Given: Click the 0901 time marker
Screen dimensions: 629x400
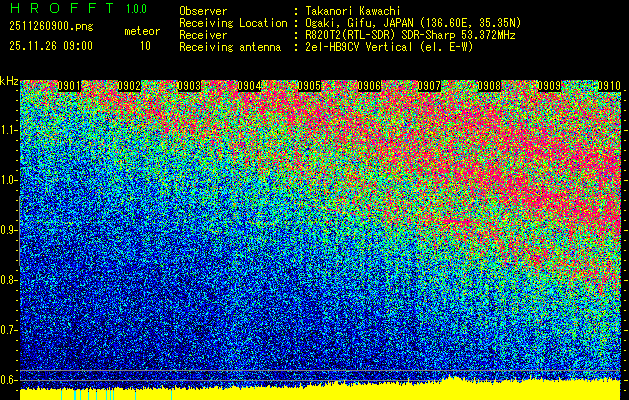Looking at the screenshot, I should click(x=70, y=86).
